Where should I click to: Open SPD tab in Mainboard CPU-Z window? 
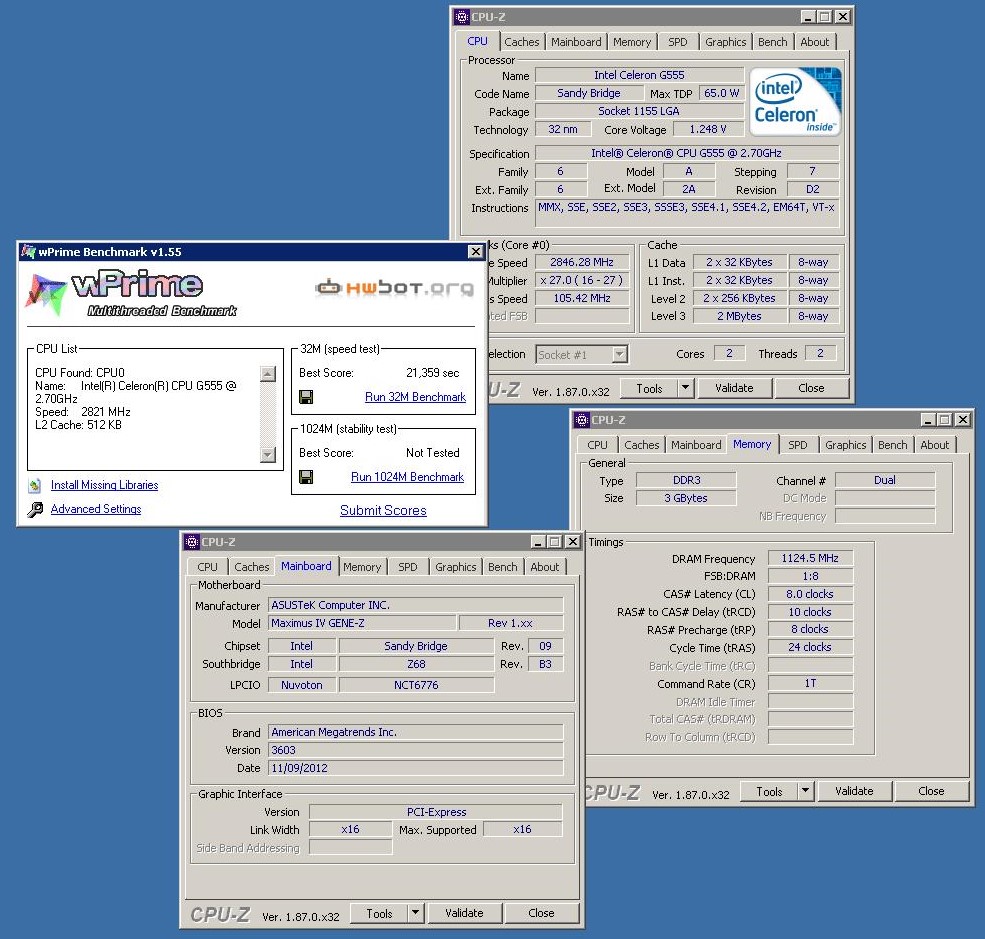(408, 567)
